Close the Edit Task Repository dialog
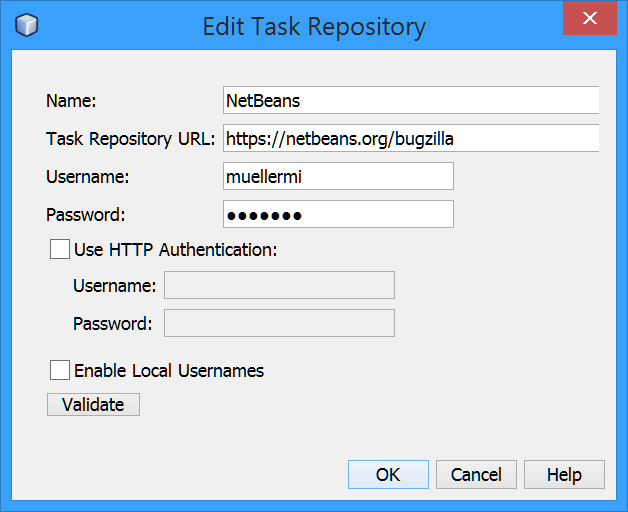 point(590,18)
